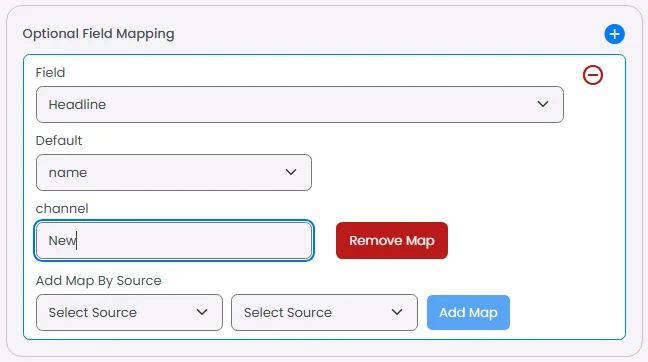This screenshot has width=648, height=362.
Task: Click the channel label above the text input
Action: [62, 208]
